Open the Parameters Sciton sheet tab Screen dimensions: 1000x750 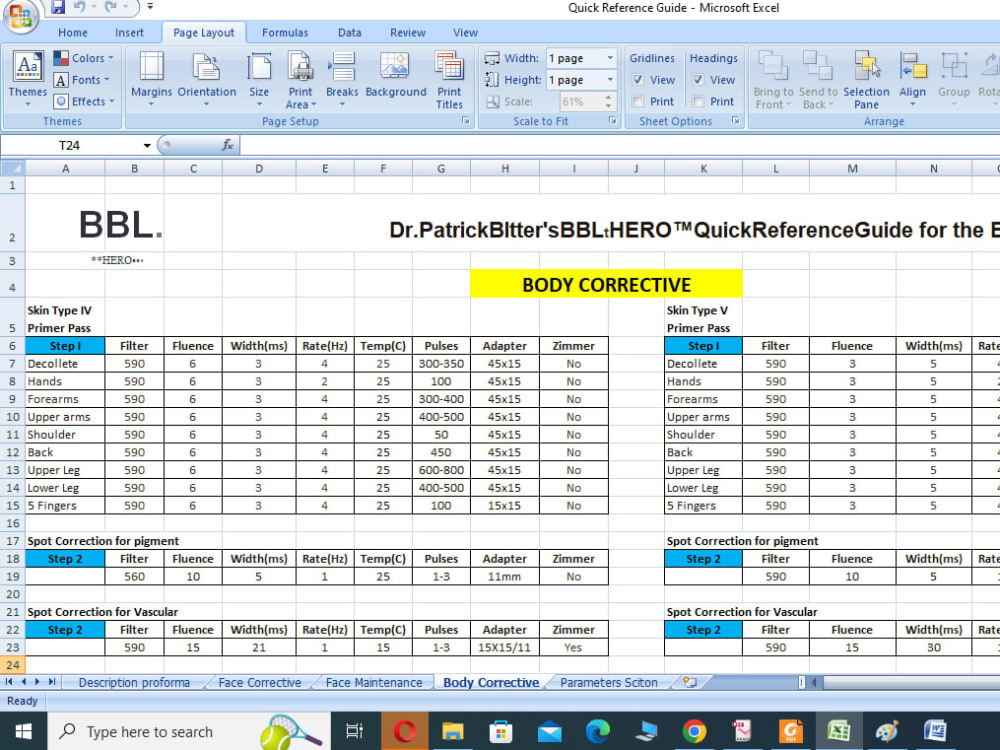pos(608,682)
